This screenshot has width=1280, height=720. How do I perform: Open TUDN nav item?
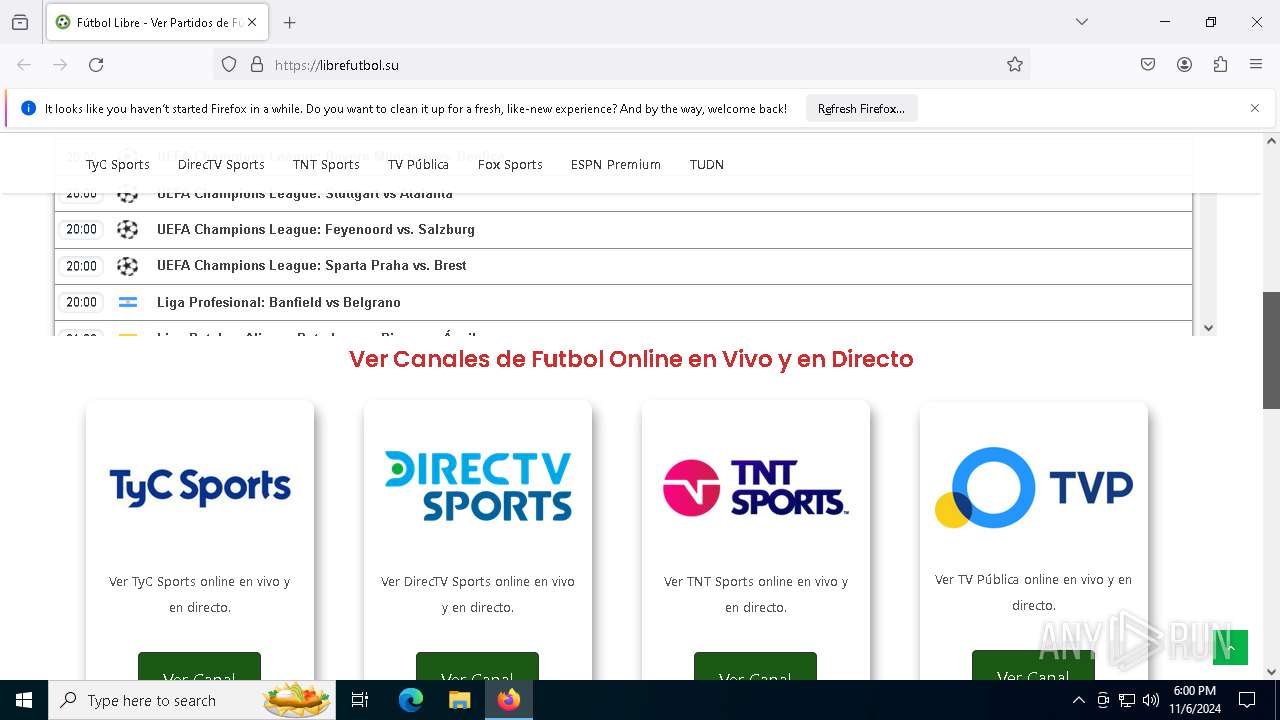[x=707, y=164]
